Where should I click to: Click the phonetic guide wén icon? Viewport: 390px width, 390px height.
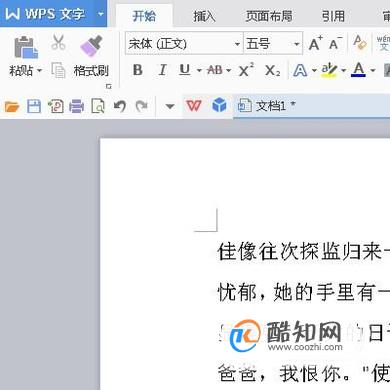click(x=383, y=43)
